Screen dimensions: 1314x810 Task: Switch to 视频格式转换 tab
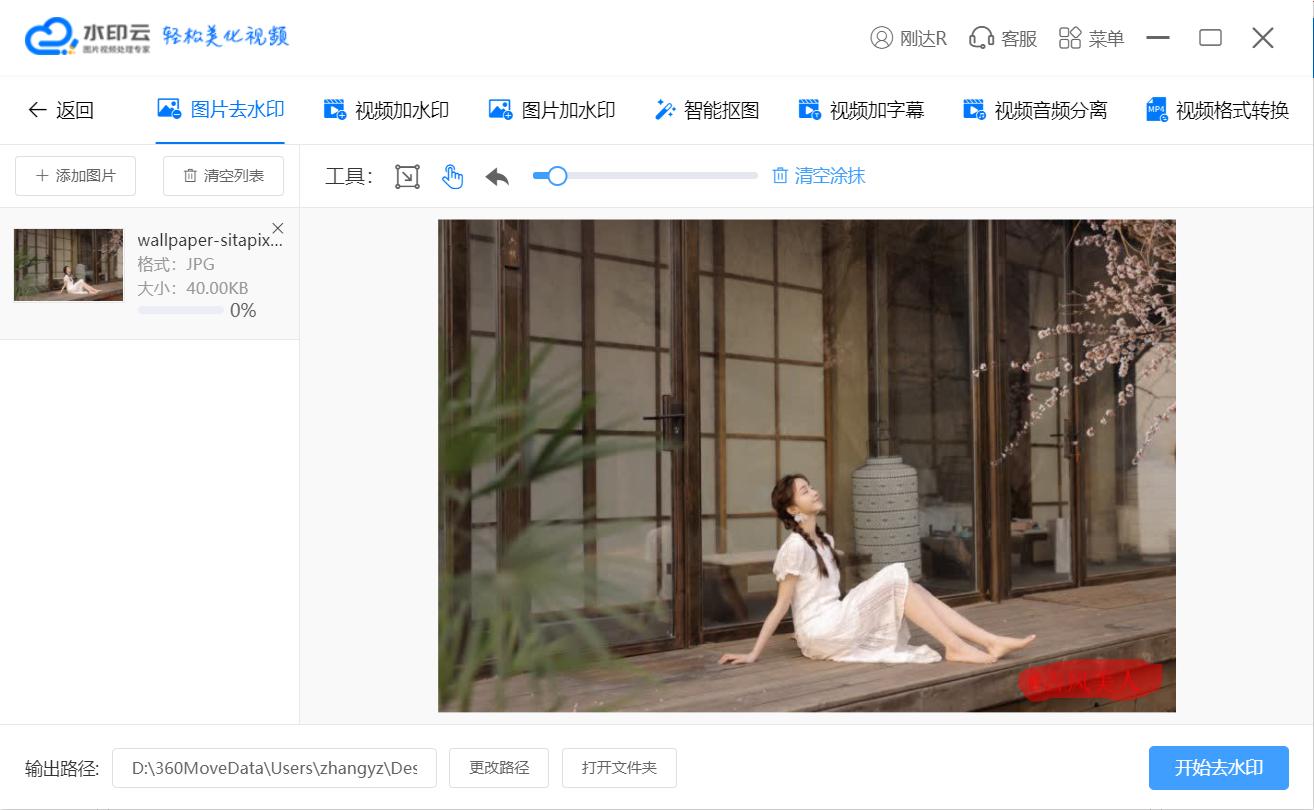coord(1232,110)
